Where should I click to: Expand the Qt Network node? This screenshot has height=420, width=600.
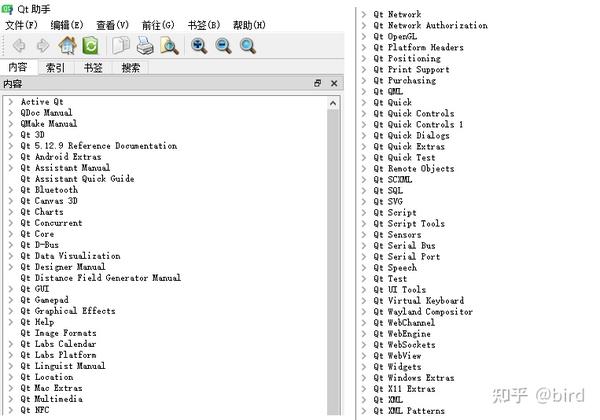pos(364,14)
